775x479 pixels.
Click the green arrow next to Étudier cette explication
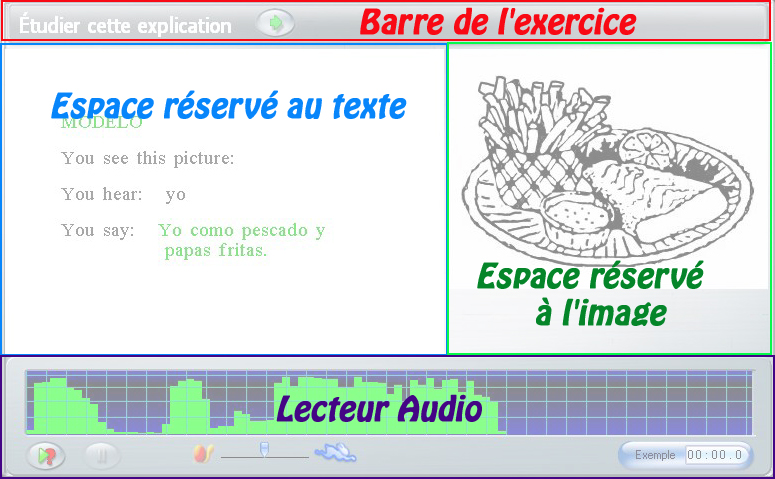(275, 22)
